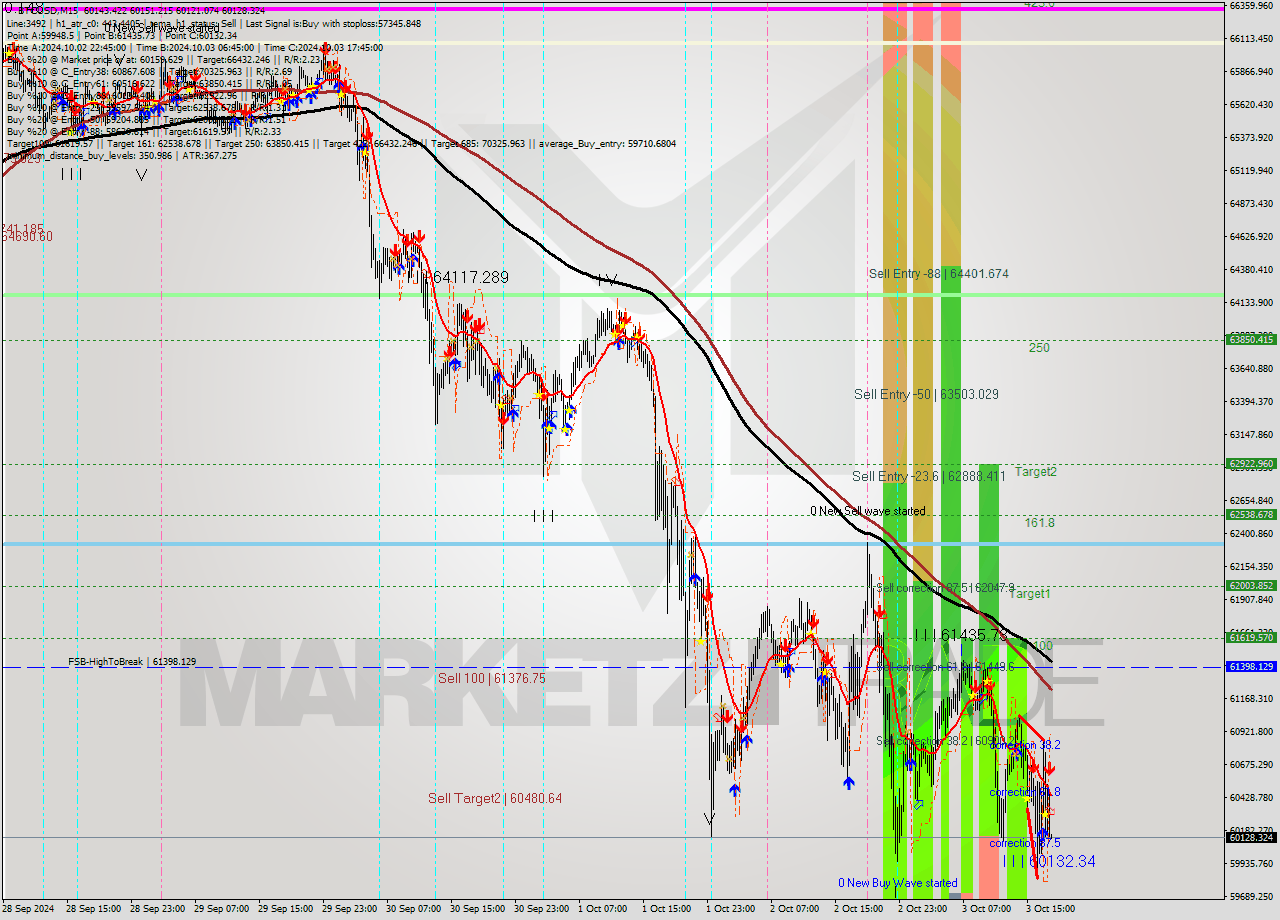The image size is (1280, 920).
Task: Click the green 'Target2' label
Action: pyautogui.click(x=1036, y=471)
